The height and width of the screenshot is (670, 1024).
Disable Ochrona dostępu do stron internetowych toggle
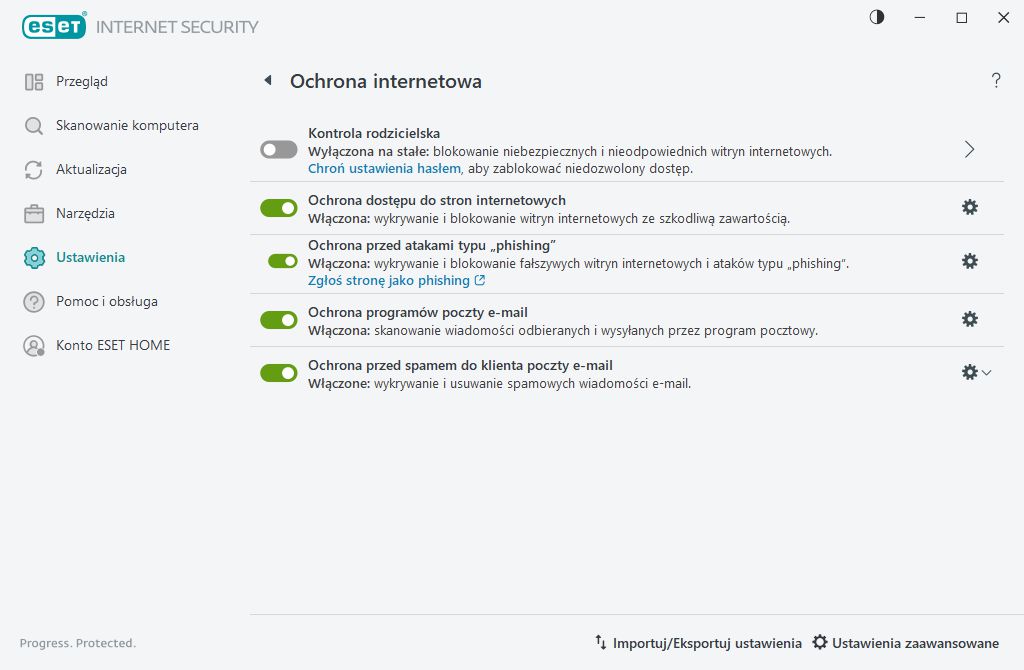(279, 207)
